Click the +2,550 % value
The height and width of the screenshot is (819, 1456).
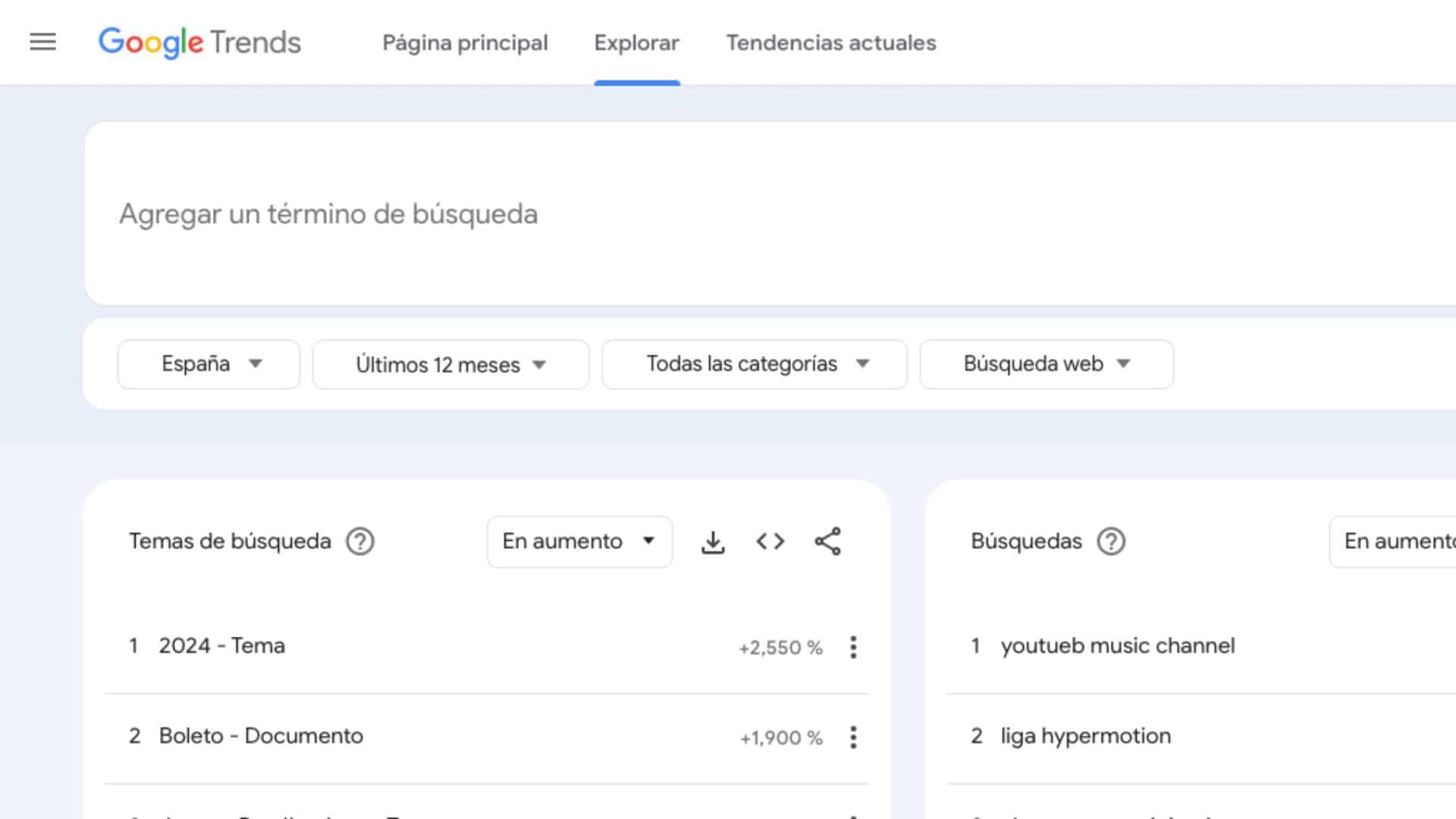780,648
